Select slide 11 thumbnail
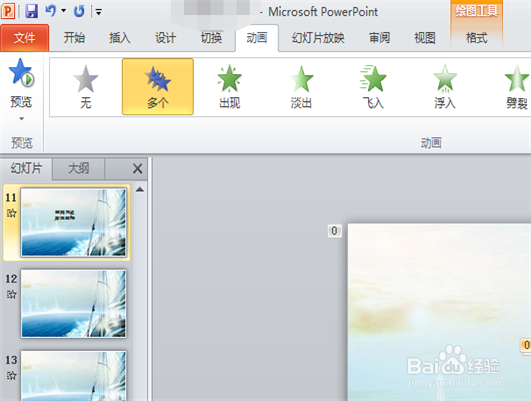Viewport: 531px width, 401px height. coord(73,222)
